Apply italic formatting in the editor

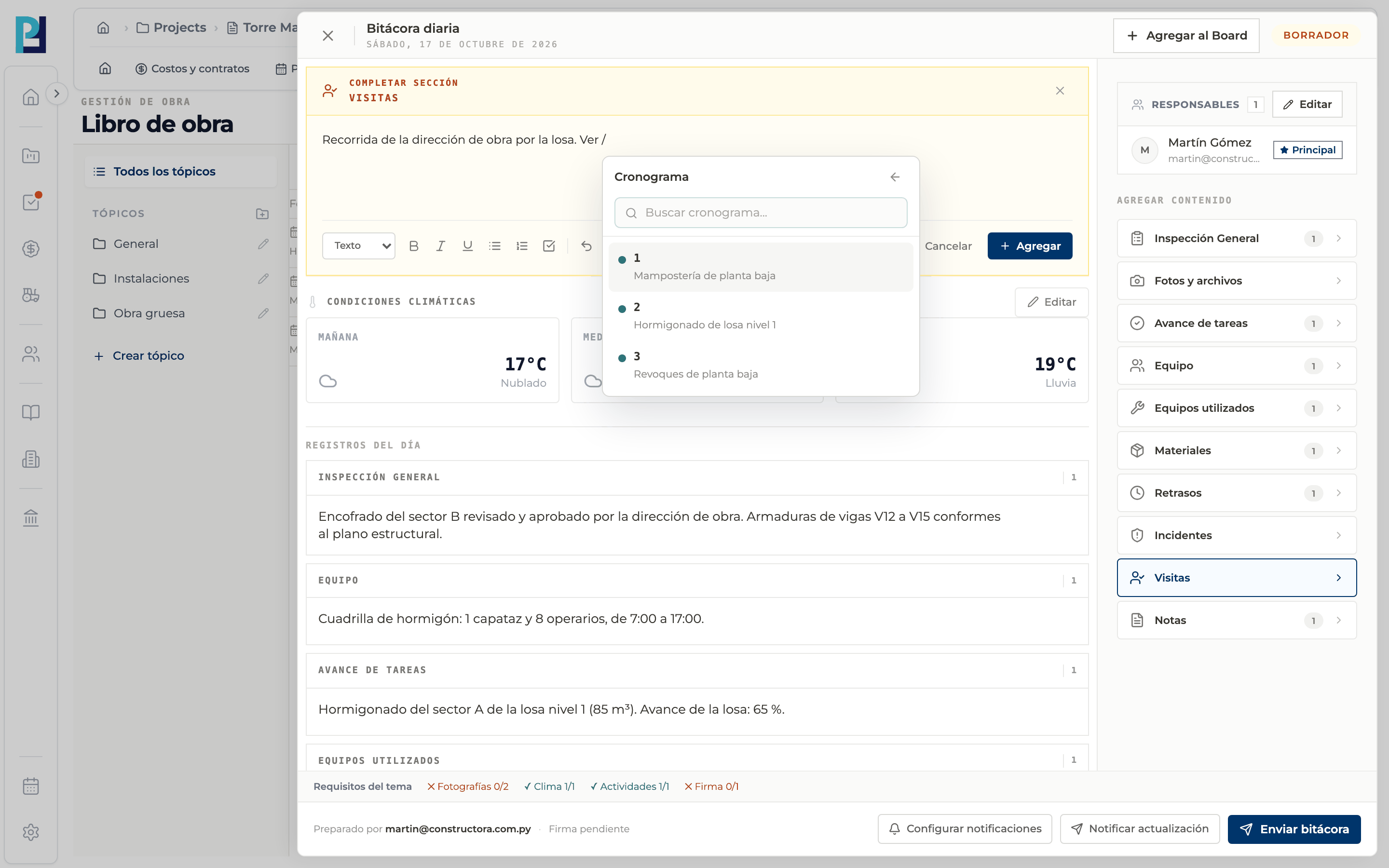click(440, 246)
